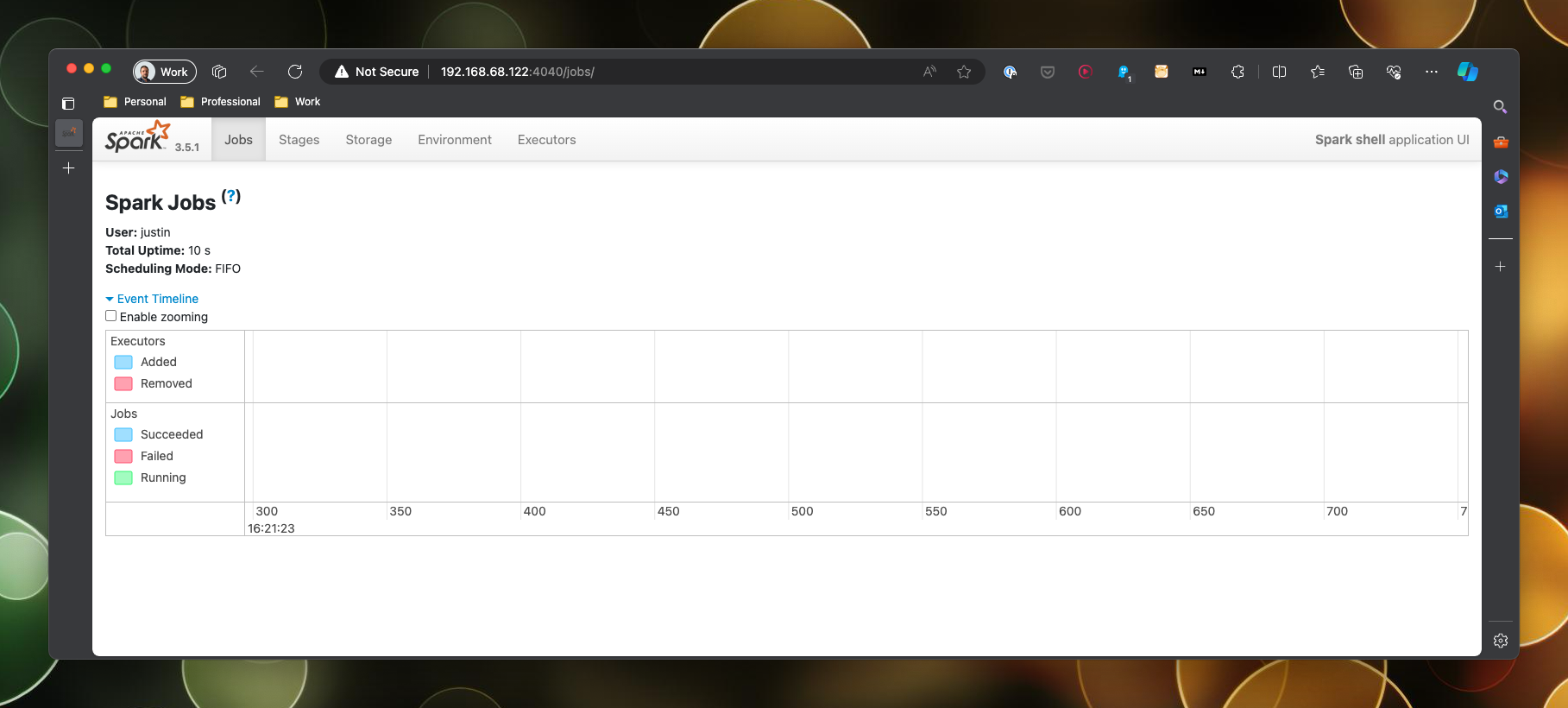Reload the page with the refresh icon

(295, 72)
